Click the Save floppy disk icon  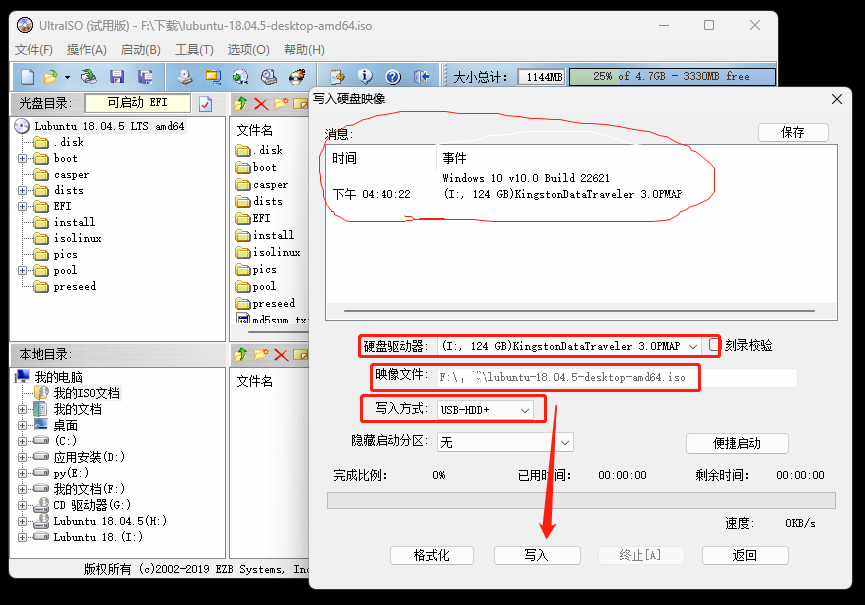click(117, 77)
